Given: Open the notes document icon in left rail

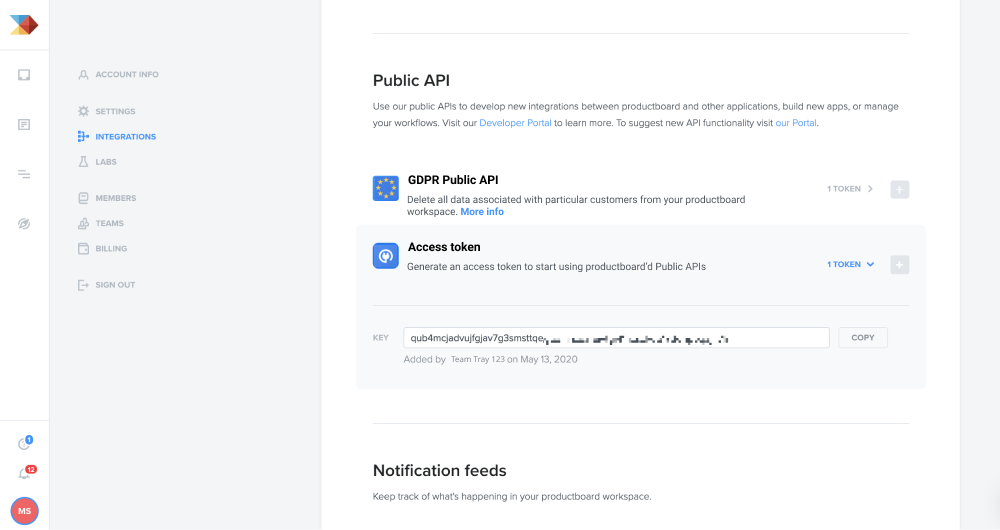Looking at the screenshot, I should (x=24, y=124).
